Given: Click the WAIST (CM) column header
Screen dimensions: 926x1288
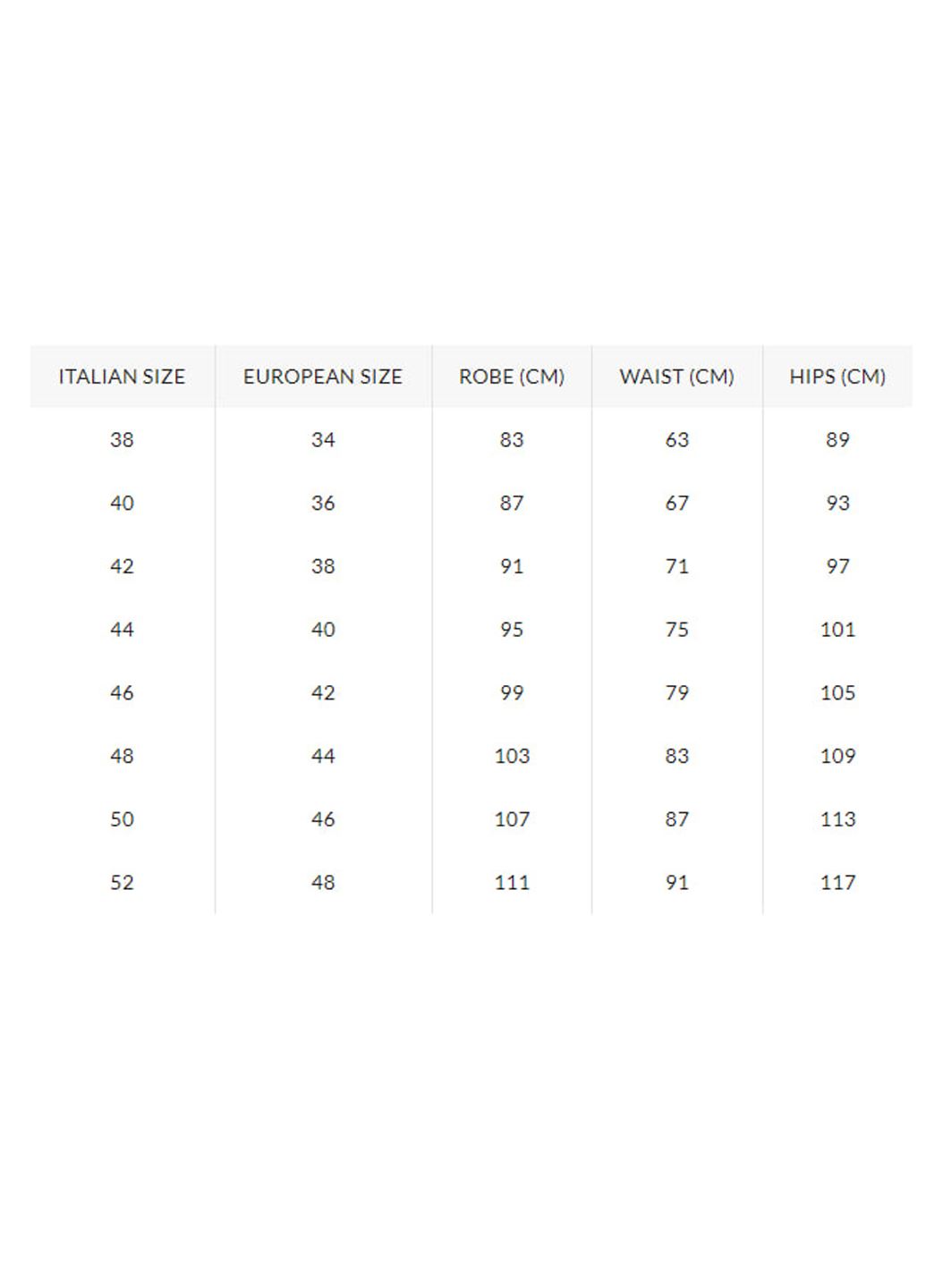Looking at the screenshot, I should point(677,377).
